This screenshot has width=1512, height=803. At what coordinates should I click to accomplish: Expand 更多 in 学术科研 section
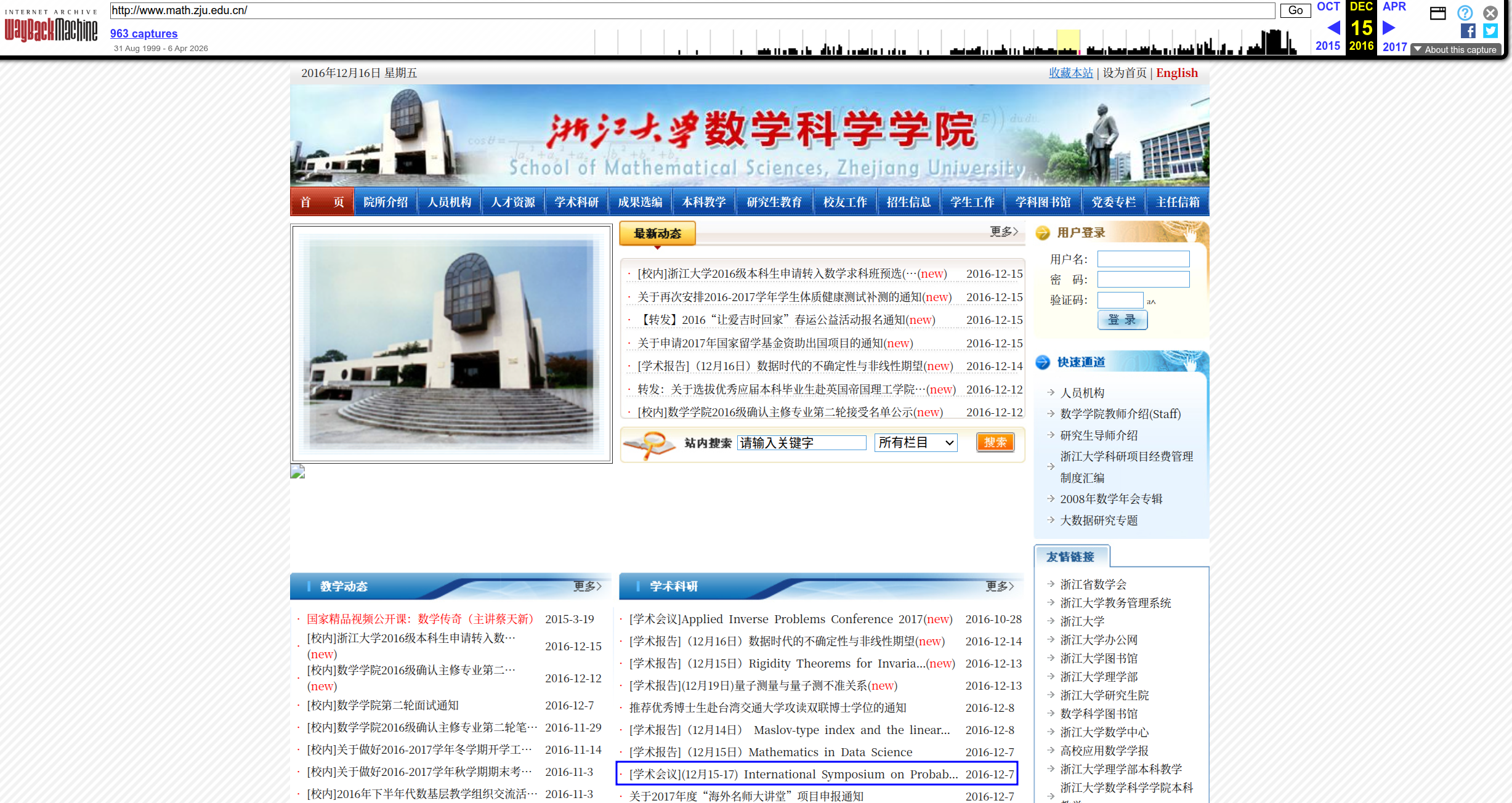[999, 586]
